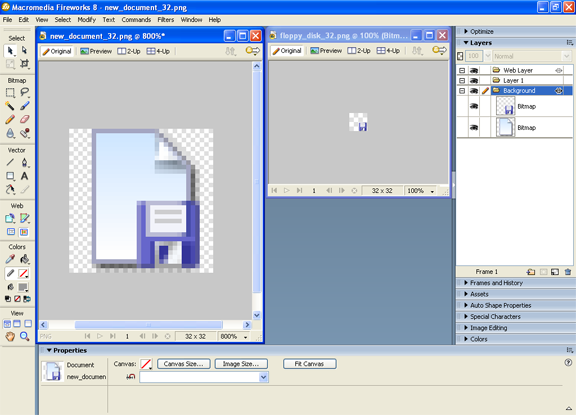The width and height of the screenshot is (576, 415).
Task: Hide the Background layer via eye icon
Action: (474, 91)
